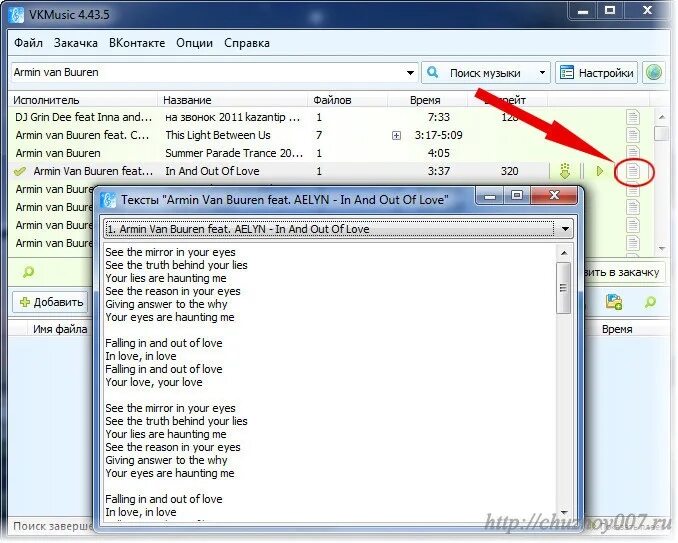Sort by Название column header
This screenshot has height=543, width=678.
pyautogui.click(x=232, y=100)
